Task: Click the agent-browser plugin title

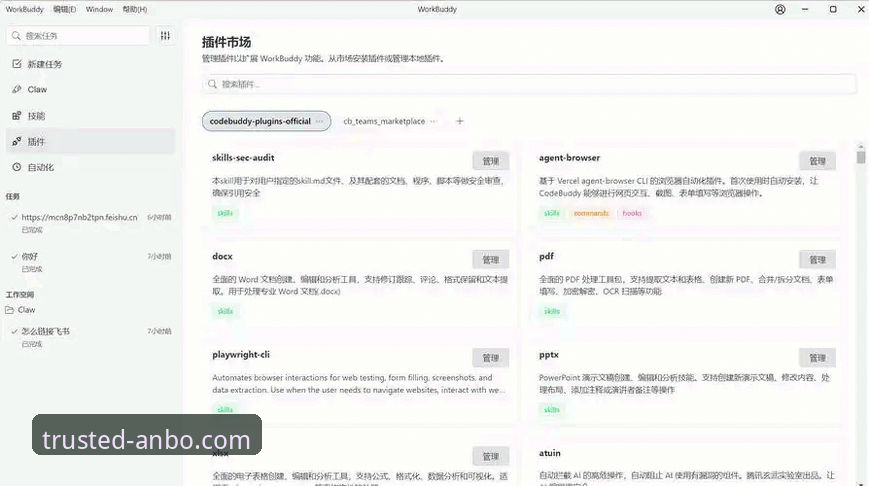Action: pyautogui.click(x=569, y=157)
